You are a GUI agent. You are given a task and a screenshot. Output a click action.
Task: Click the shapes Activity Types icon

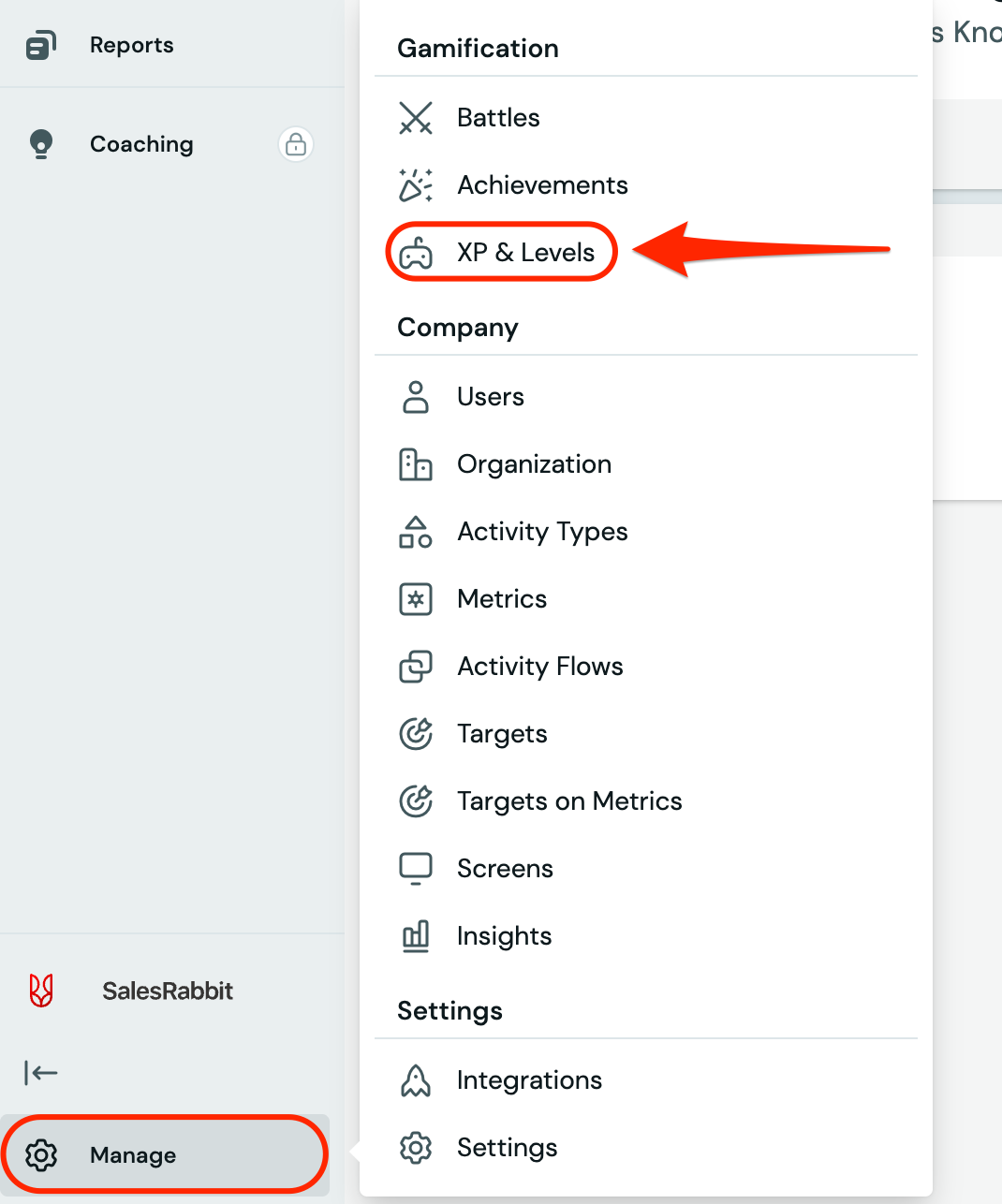pyautogui.click(x=416, y=532)
